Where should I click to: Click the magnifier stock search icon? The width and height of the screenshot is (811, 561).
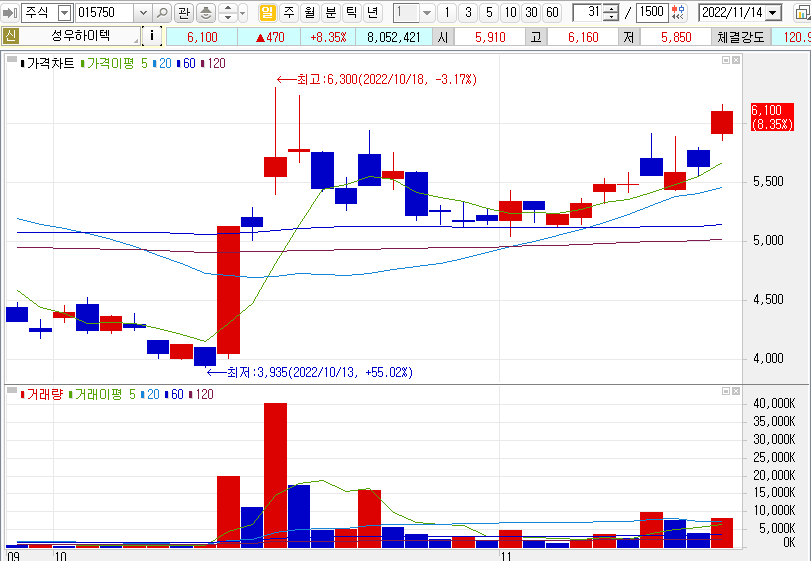(x=162, y=12)
